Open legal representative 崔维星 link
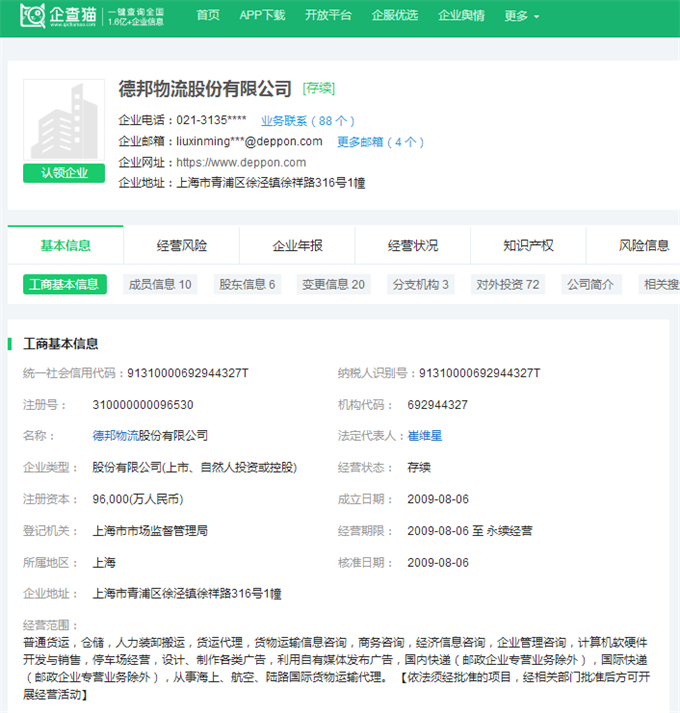Viewport: 680px width, 713px height. (425, 436)
